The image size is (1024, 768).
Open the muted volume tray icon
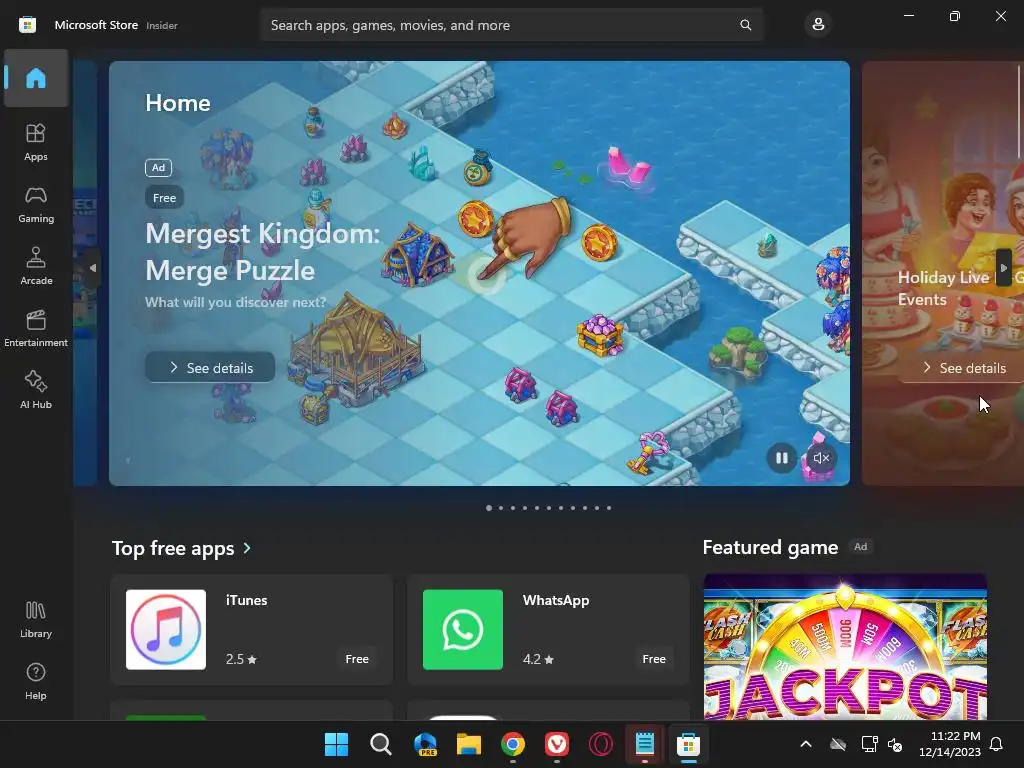click(895, 744)
